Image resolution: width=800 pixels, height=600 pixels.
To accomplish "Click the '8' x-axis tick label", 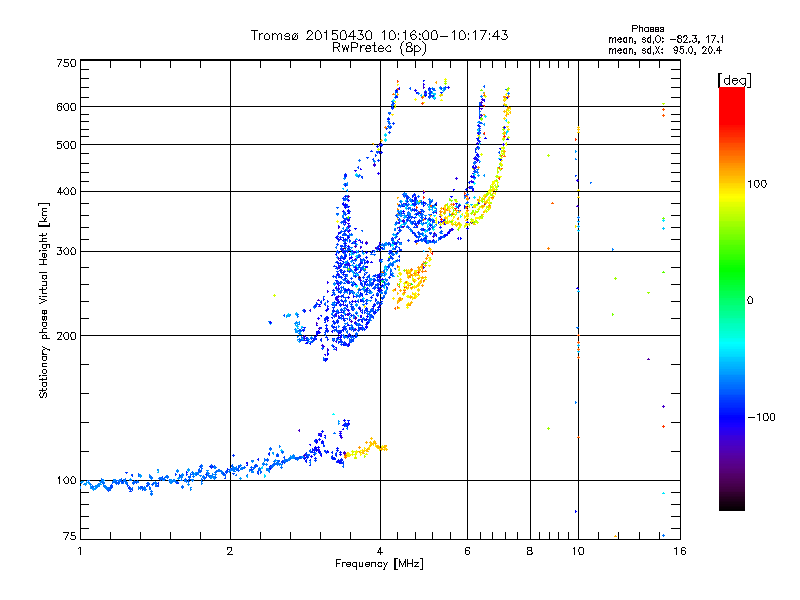I will point(530,551).
